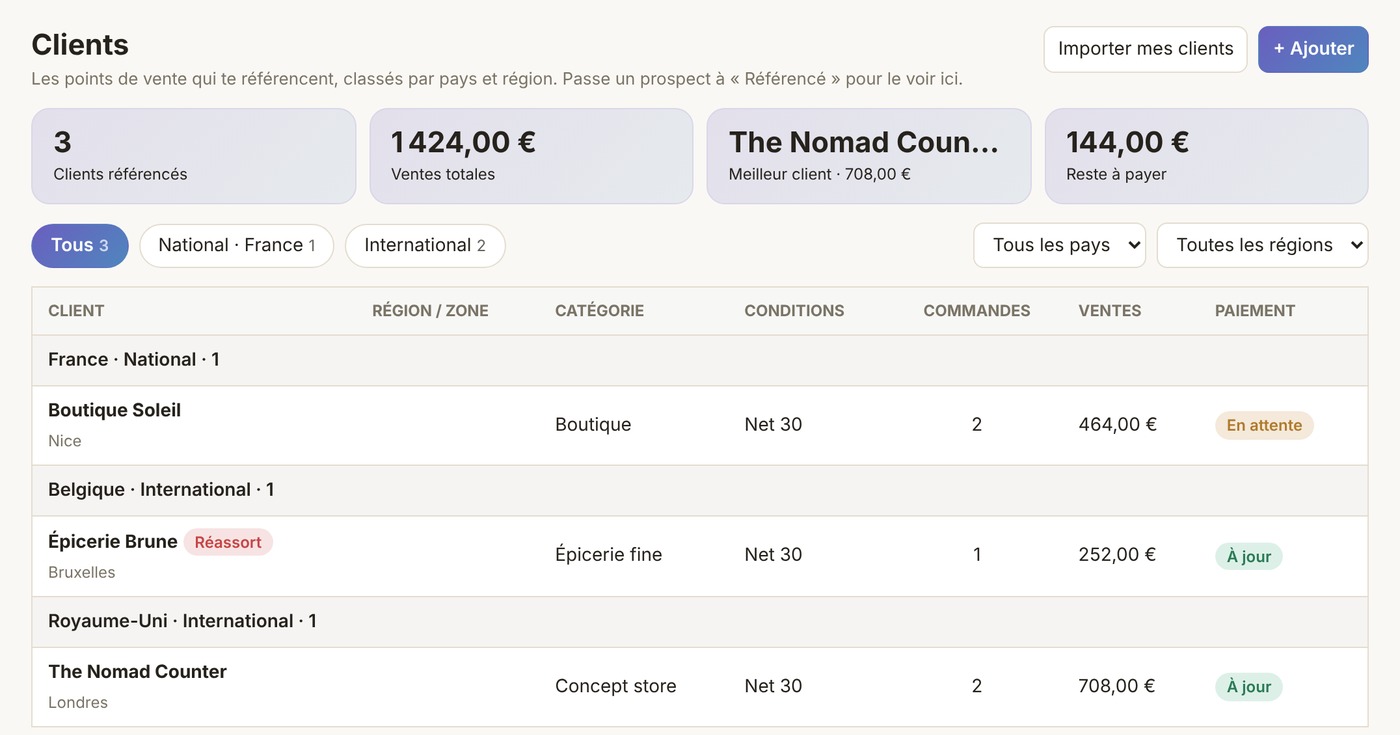Screen dimensions: 1400x735
Task: Open the Tous les pays dropdown
Action: click(x=1059, y=245)
